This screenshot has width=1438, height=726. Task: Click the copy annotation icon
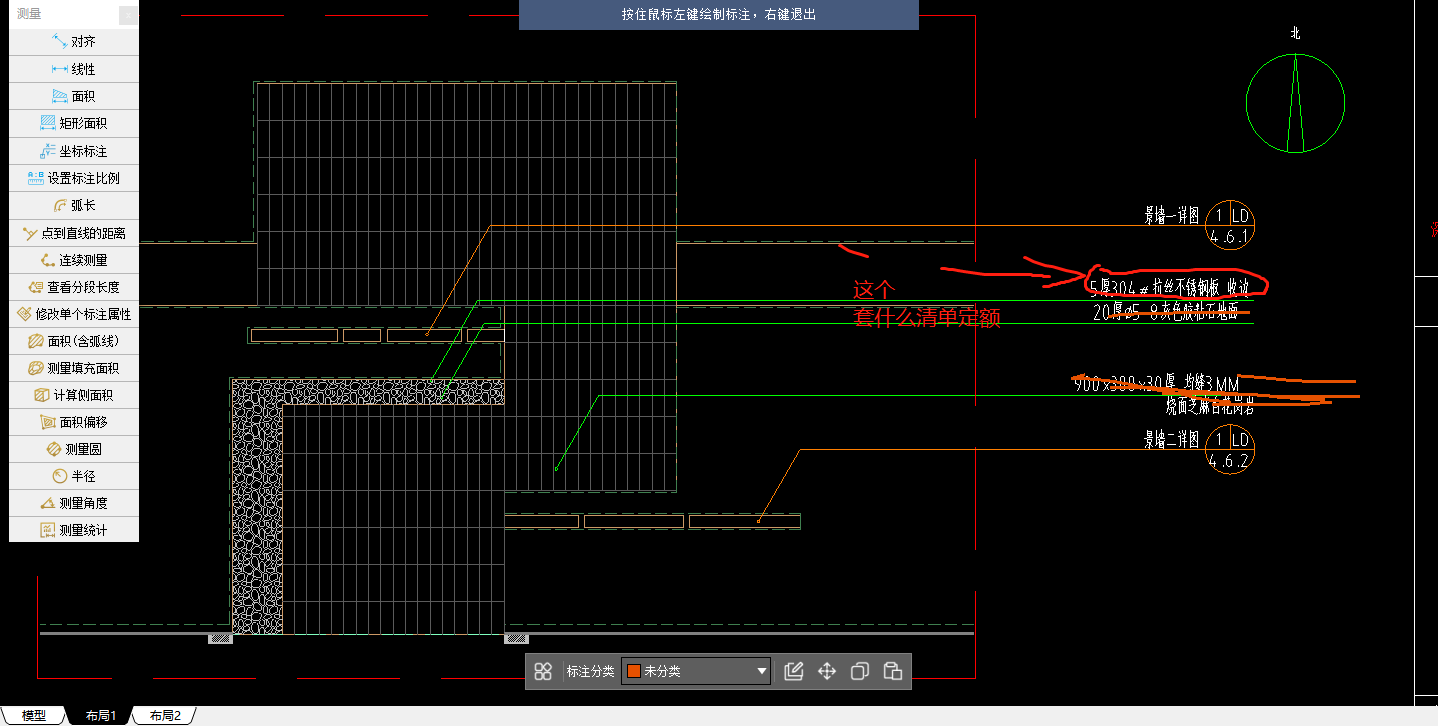(x=860, y=671)
